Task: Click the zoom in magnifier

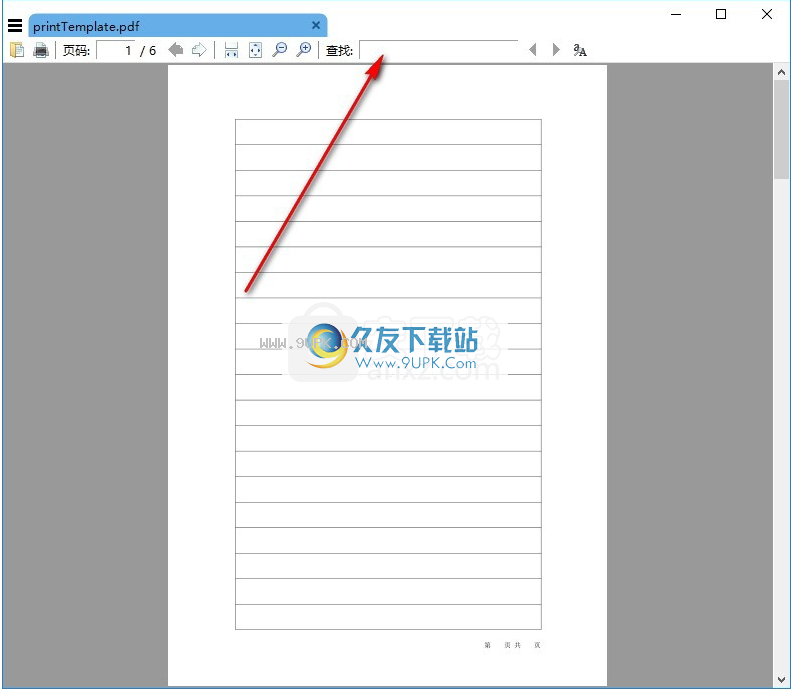Action: click(304, 49)
